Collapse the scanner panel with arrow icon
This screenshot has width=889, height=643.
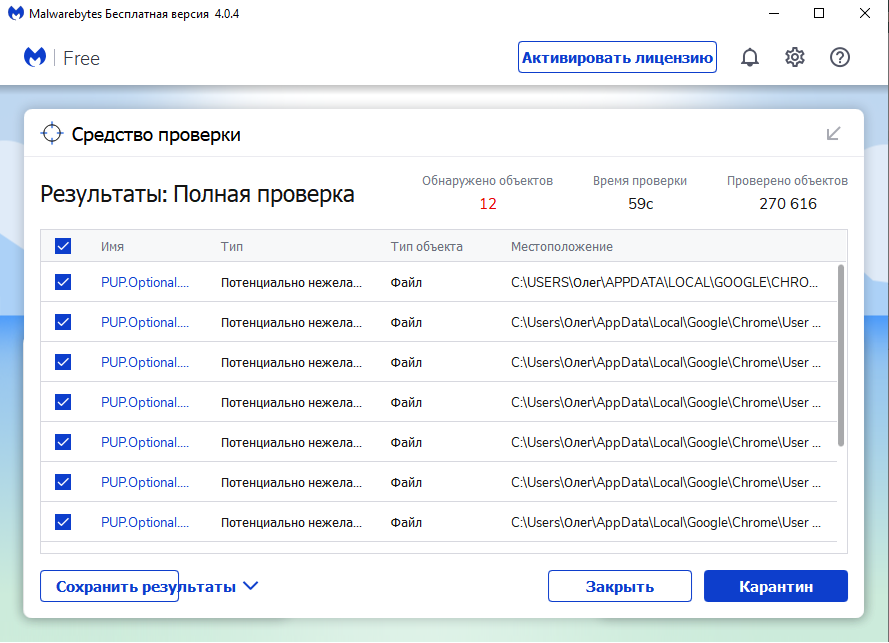point(833,134)
